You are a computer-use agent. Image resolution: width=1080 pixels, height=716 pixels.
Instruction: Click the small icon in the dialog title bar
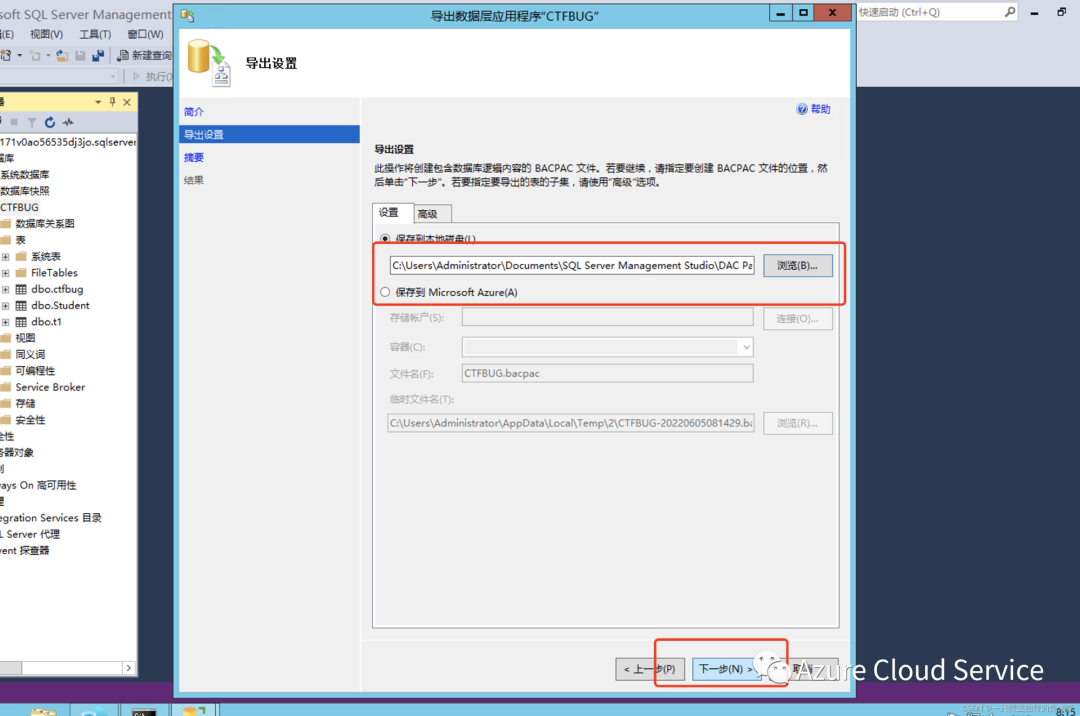(187, 15)
